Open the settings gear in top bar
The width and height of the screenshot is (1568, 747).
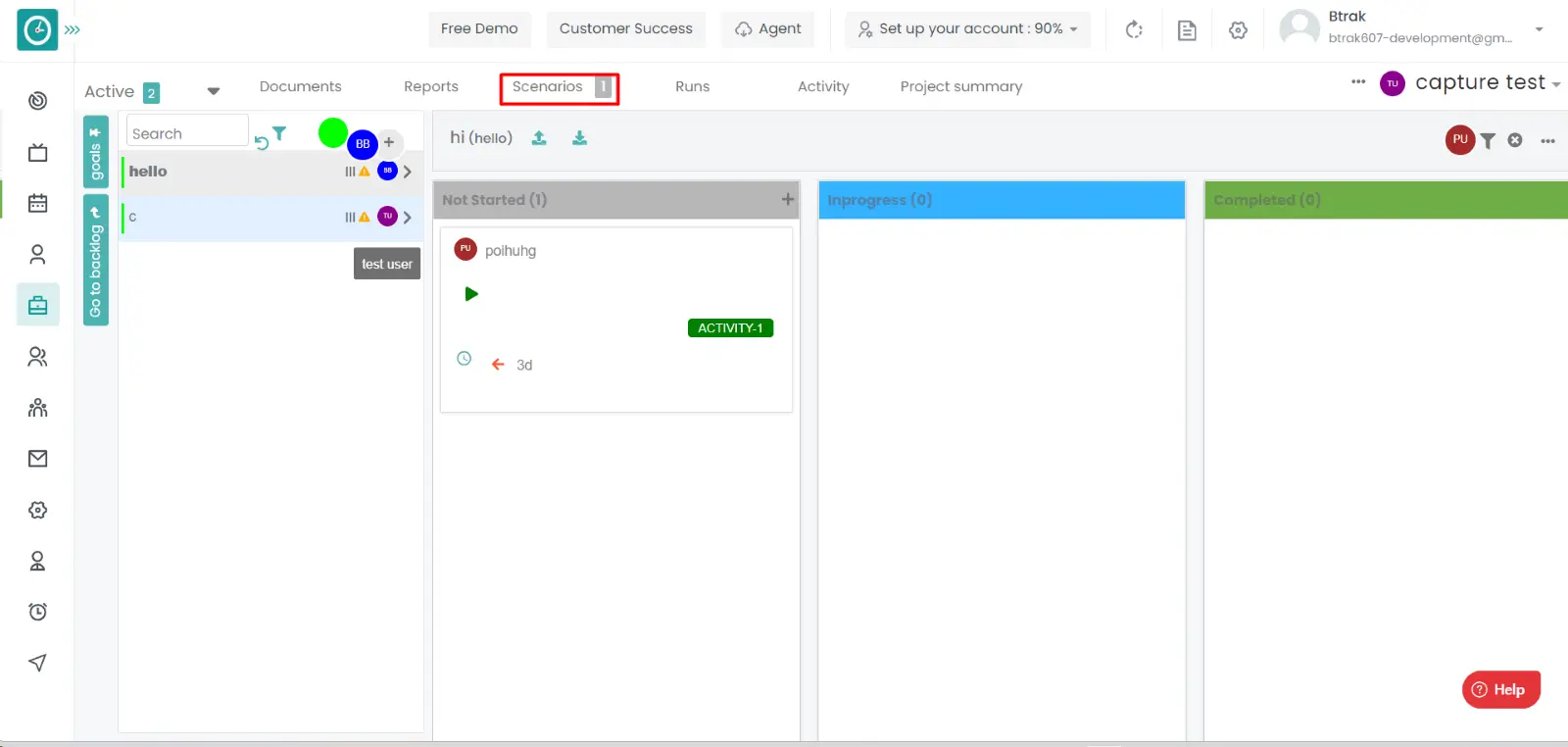[1238, 30]
